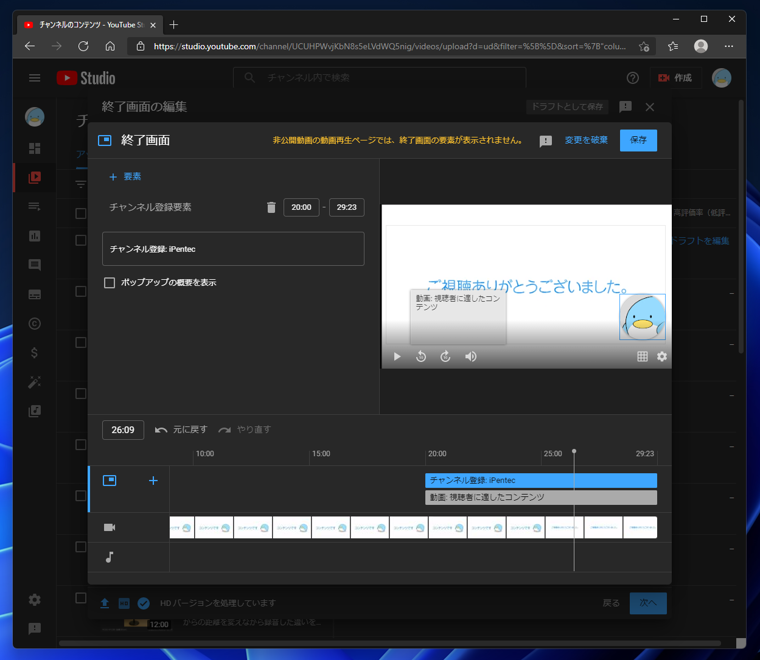Open the account avatar in Studio header
760x660 pixels.
point(721,78)
